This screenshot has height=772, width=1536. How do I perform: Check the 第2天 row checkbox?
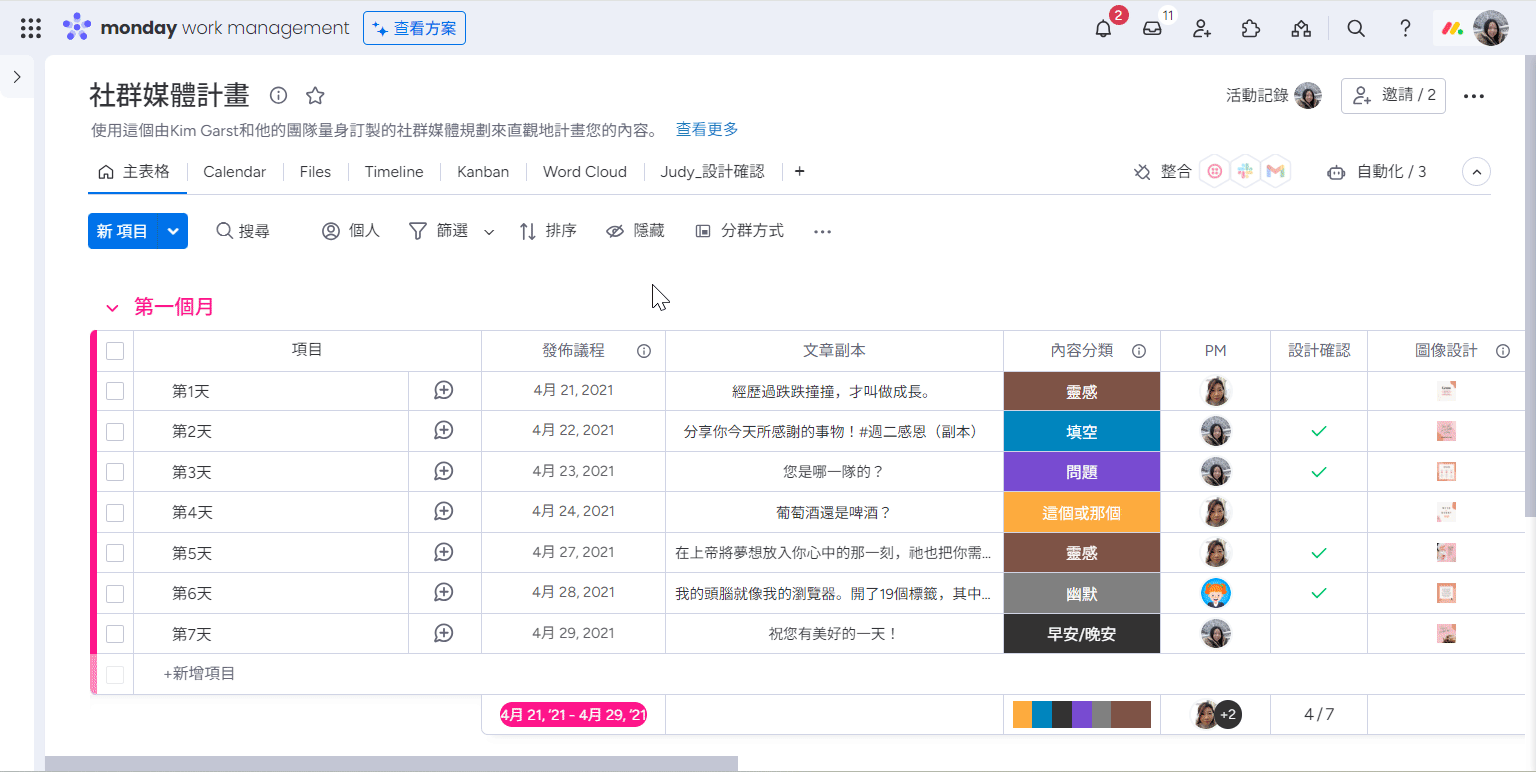coord(115,431)
